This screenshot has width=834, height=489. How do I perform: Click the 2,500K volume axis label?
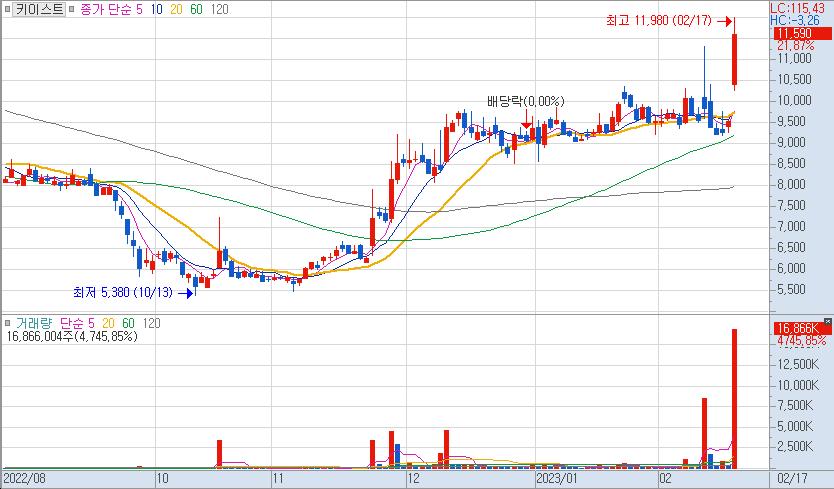coord(795,446)
